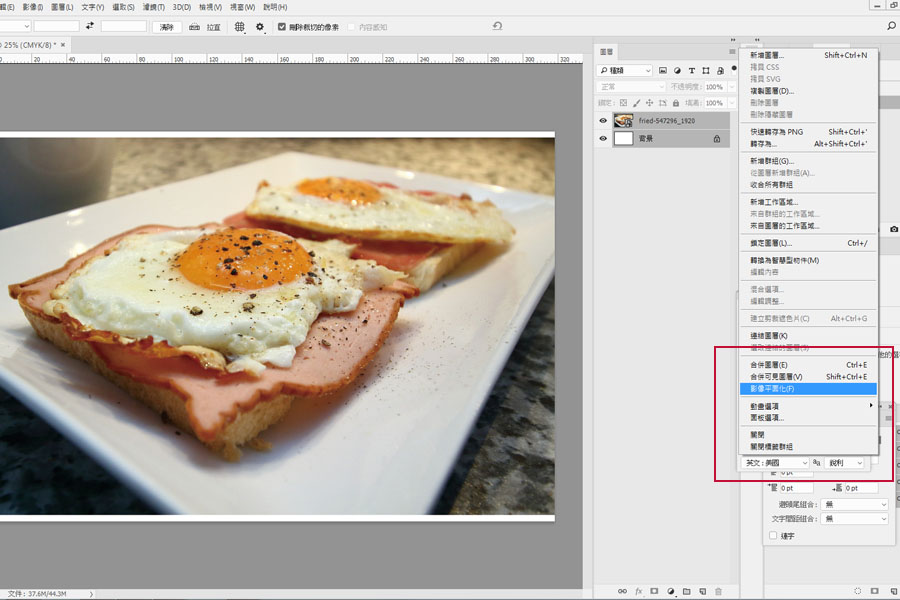Create a new layer icon
This screenshot has height=600, width=900.
(x=703, y=591)
